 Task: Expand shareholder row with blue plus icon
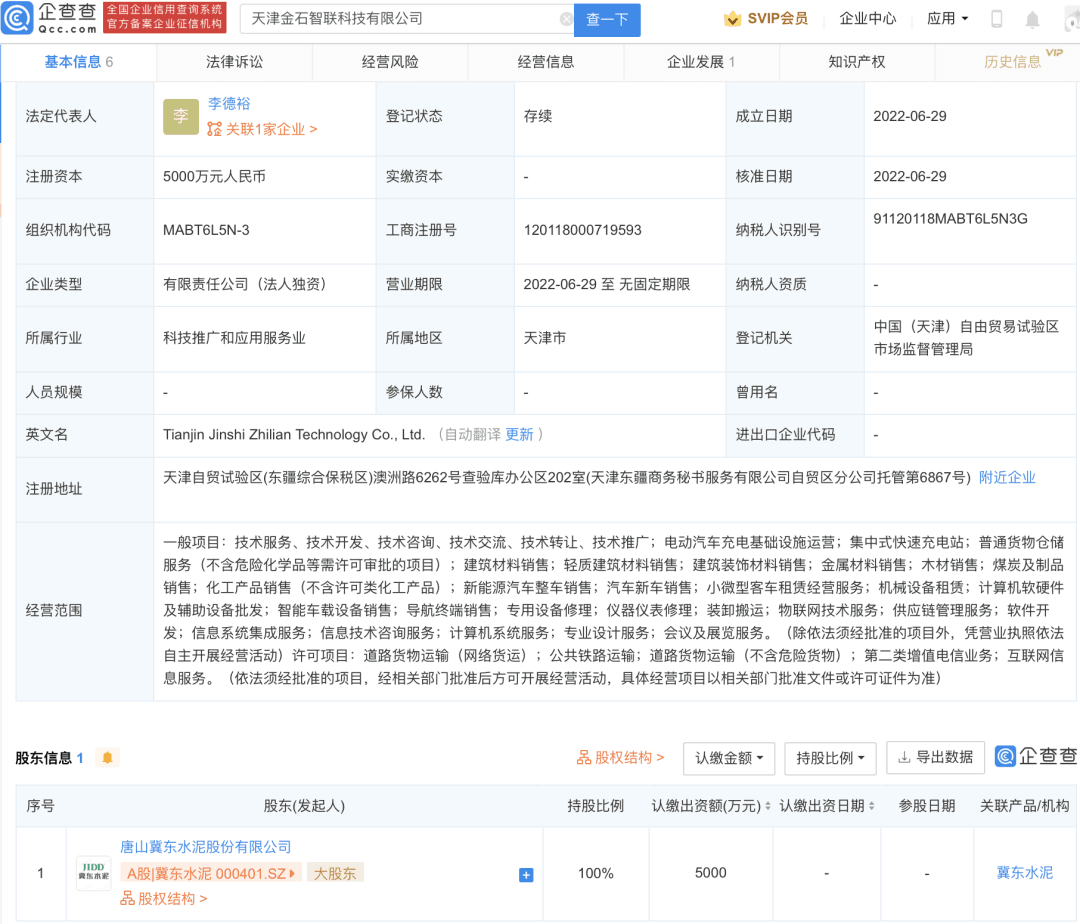click(526, 875)
